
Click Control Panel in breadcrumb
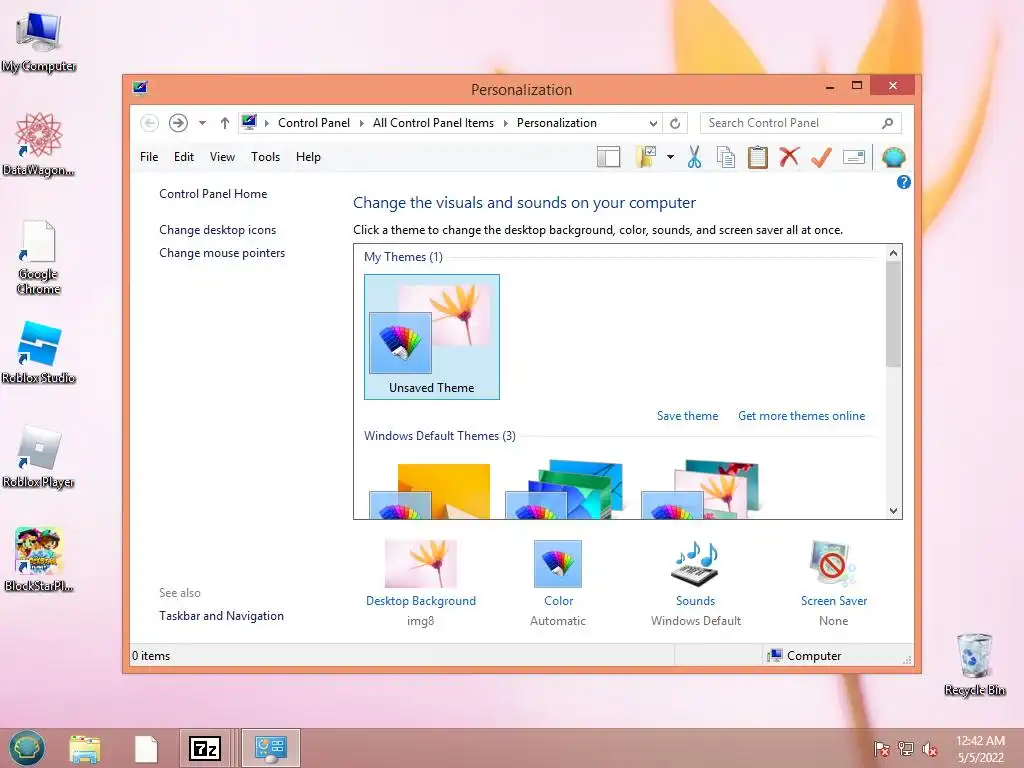point(313,123)
